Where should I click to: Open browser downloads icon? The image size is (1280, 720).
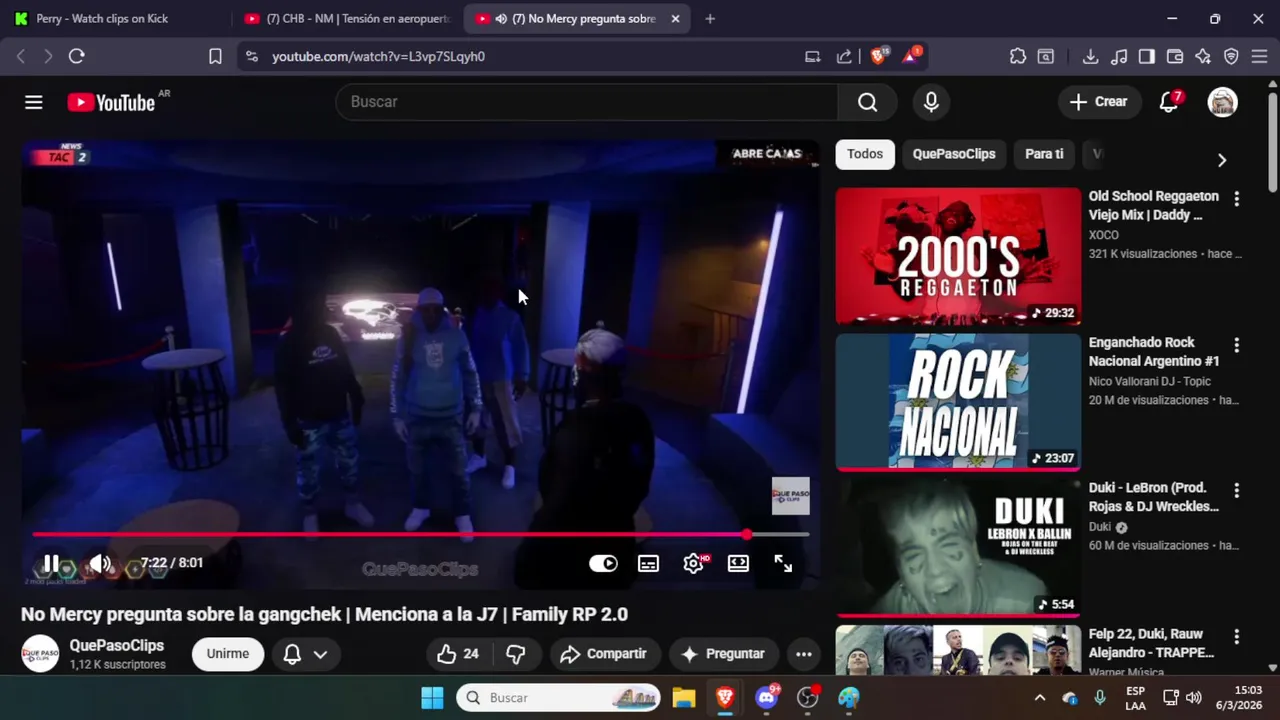(1091, 56)
